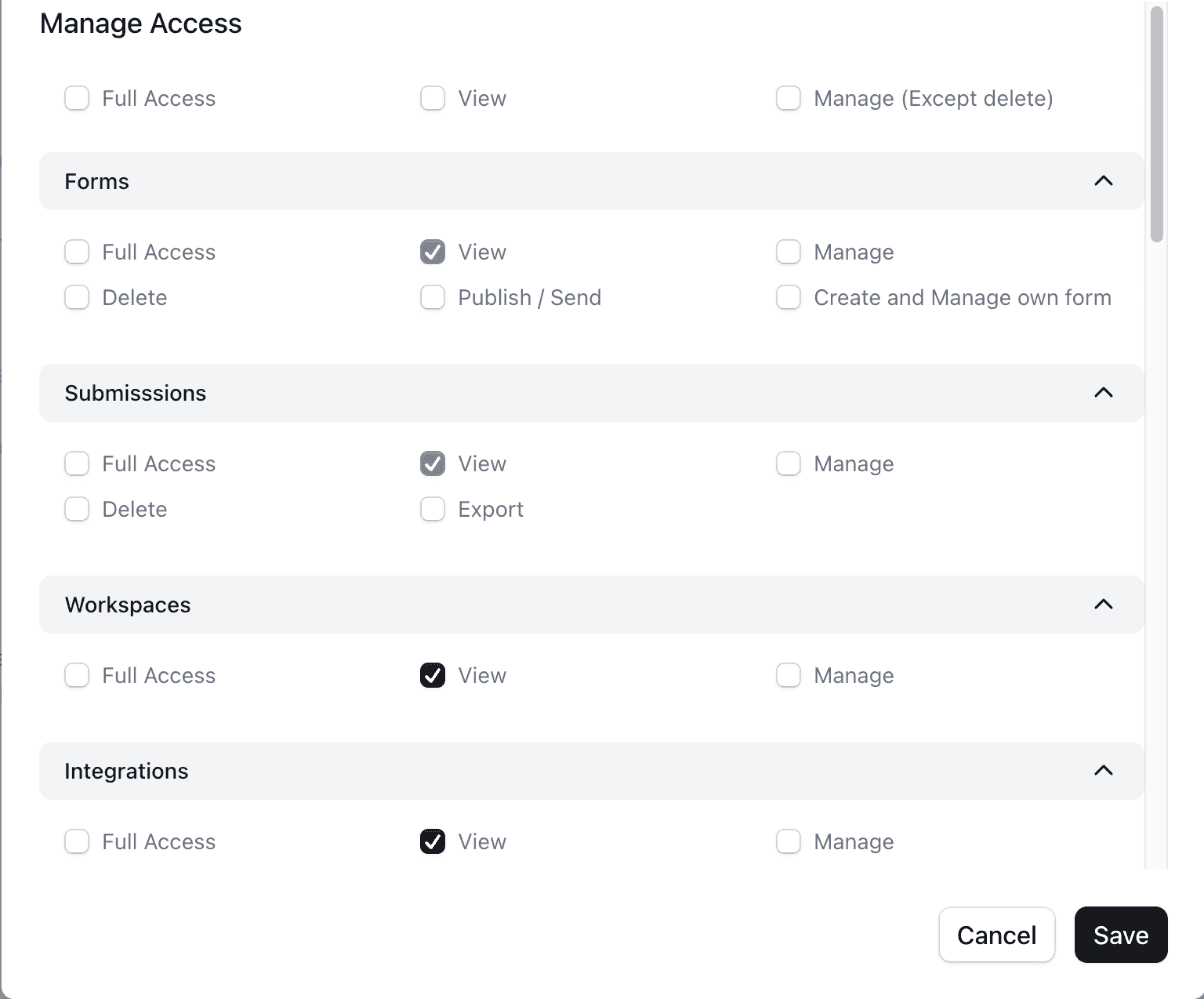Check Create and Manage own form
The height and width of the screenshot is (999, 1204).
[789, 297]
